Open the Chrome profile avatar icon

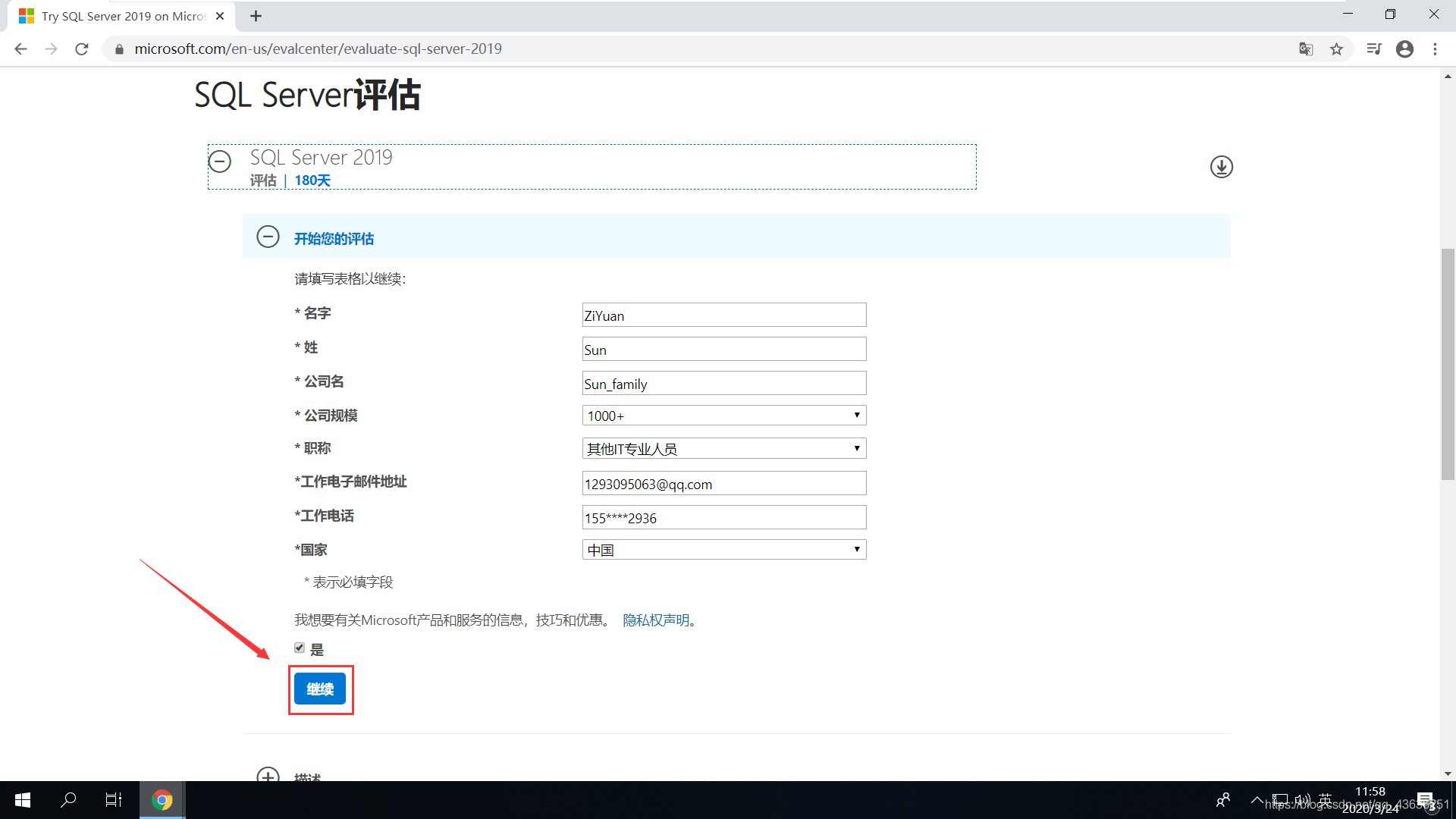[x=1404, y=49]
